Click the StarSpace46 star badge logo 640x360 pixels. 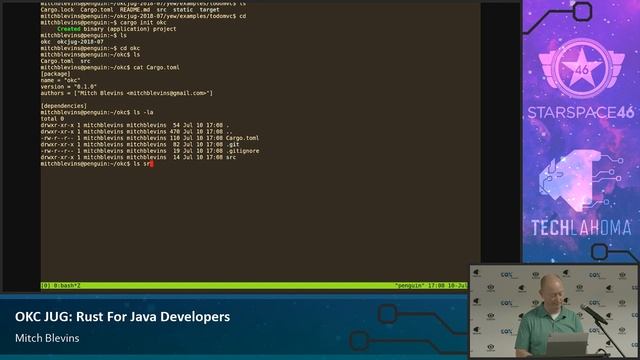coord(581,68)
